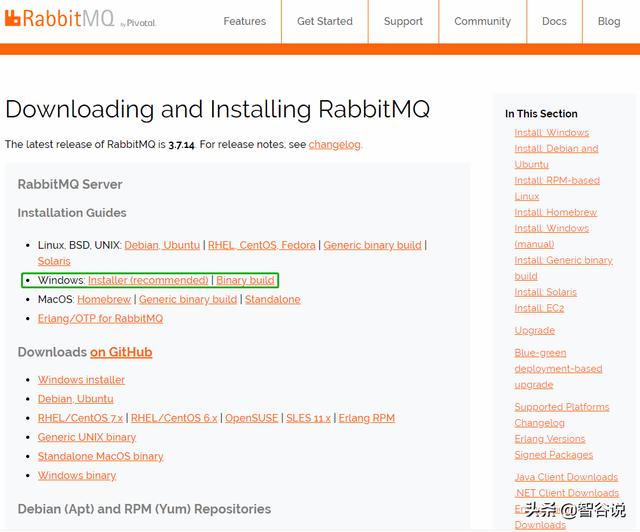Open the Windows Installer (recommended) link
Screen dimensions: 640x532
148,280
